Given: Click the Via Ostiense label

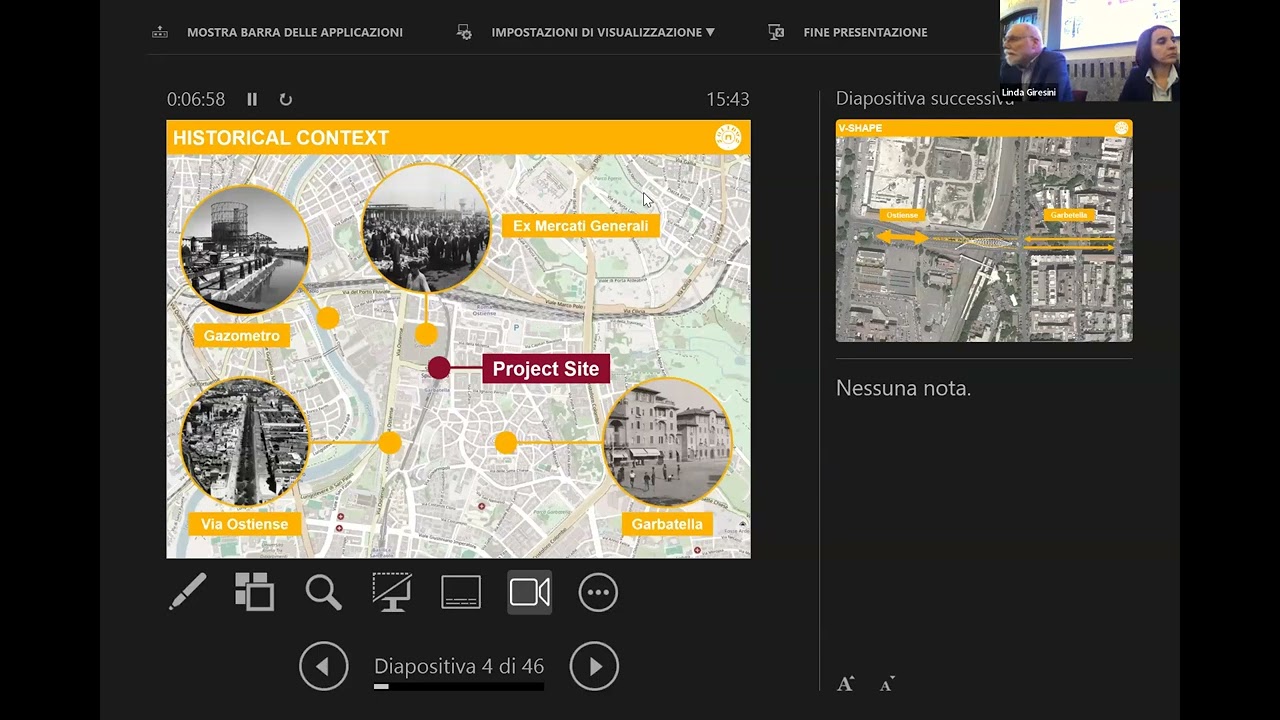Looking at the screenshot, I should point(244,524).
